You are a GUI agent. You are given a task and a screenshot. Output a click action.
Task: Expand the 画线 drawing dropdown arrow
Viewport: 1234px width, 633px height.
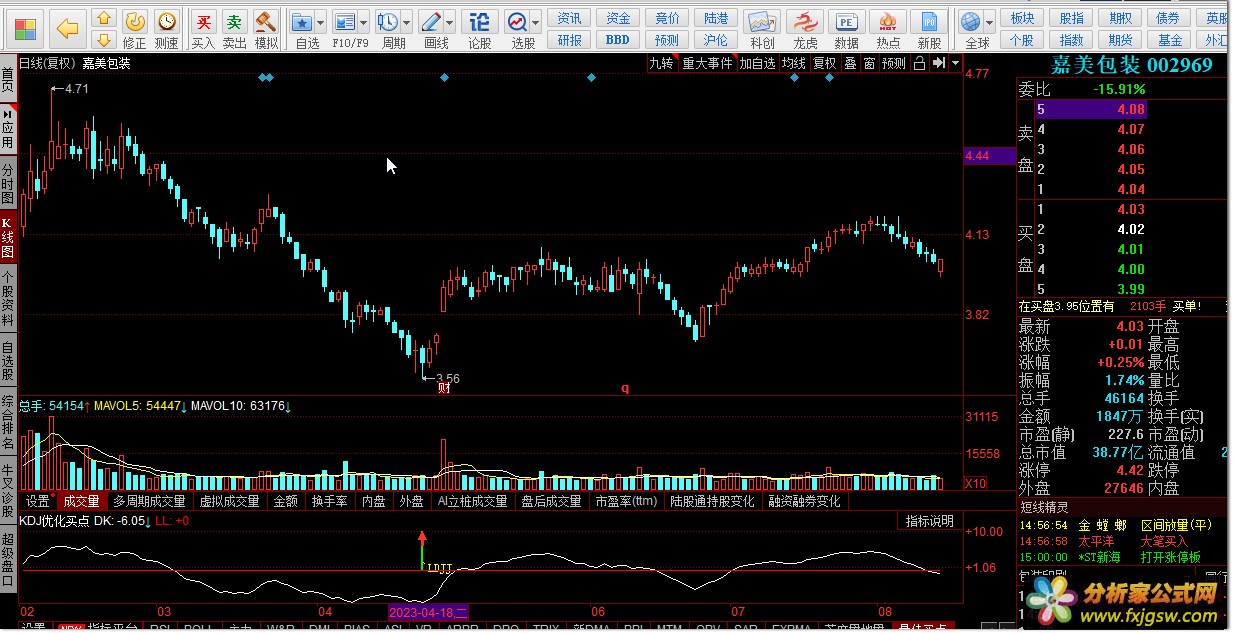(x=451, y=21)
